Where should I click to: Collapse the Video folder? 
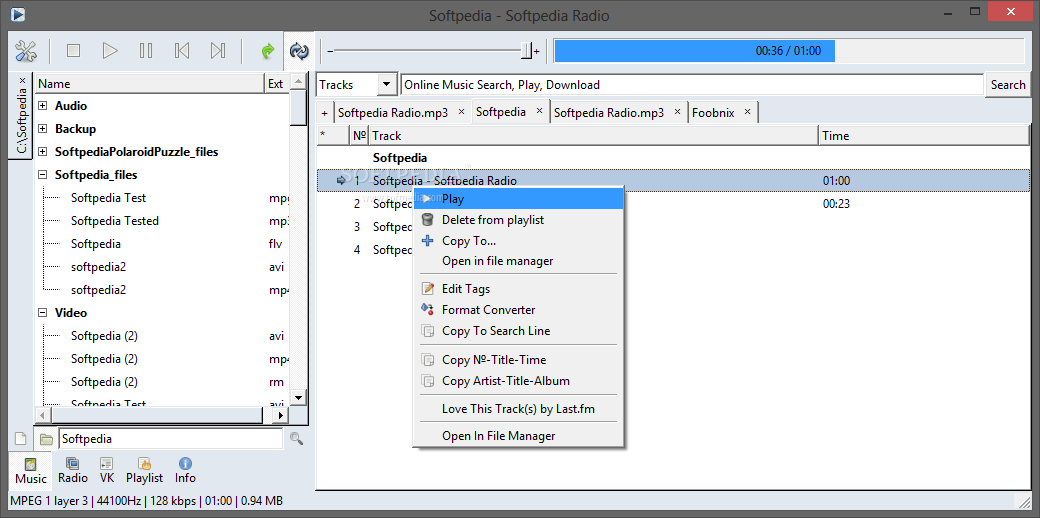pos(43,313)
